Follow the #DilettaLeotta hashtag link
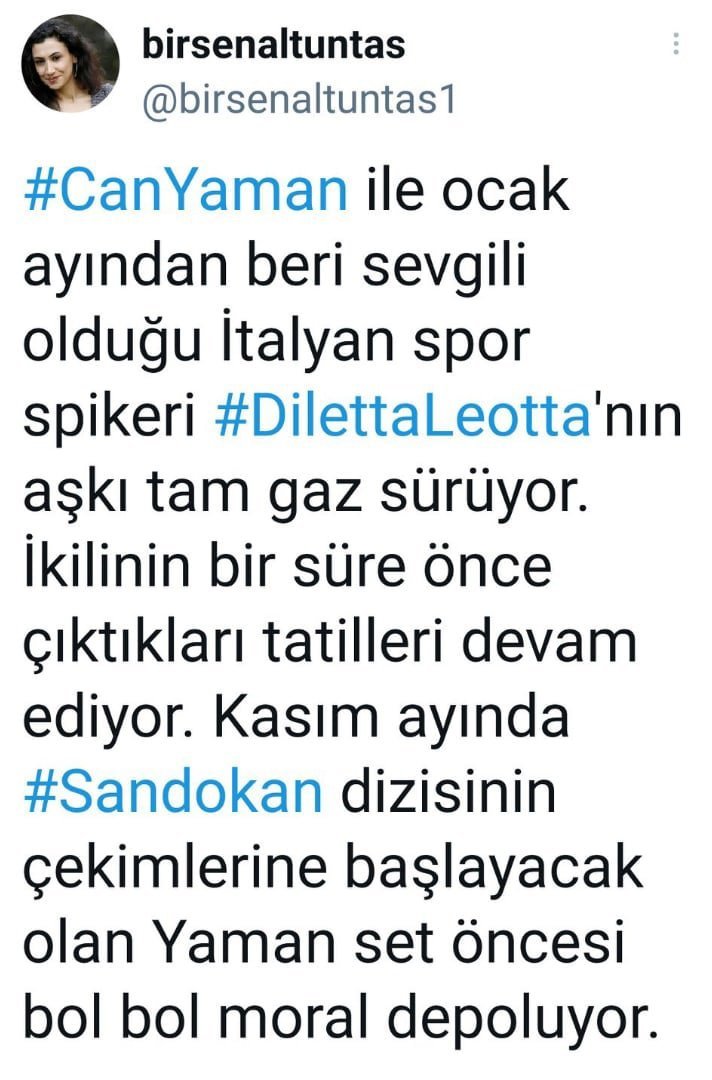This screenshot has height=1080, width=712. point(404,416)
